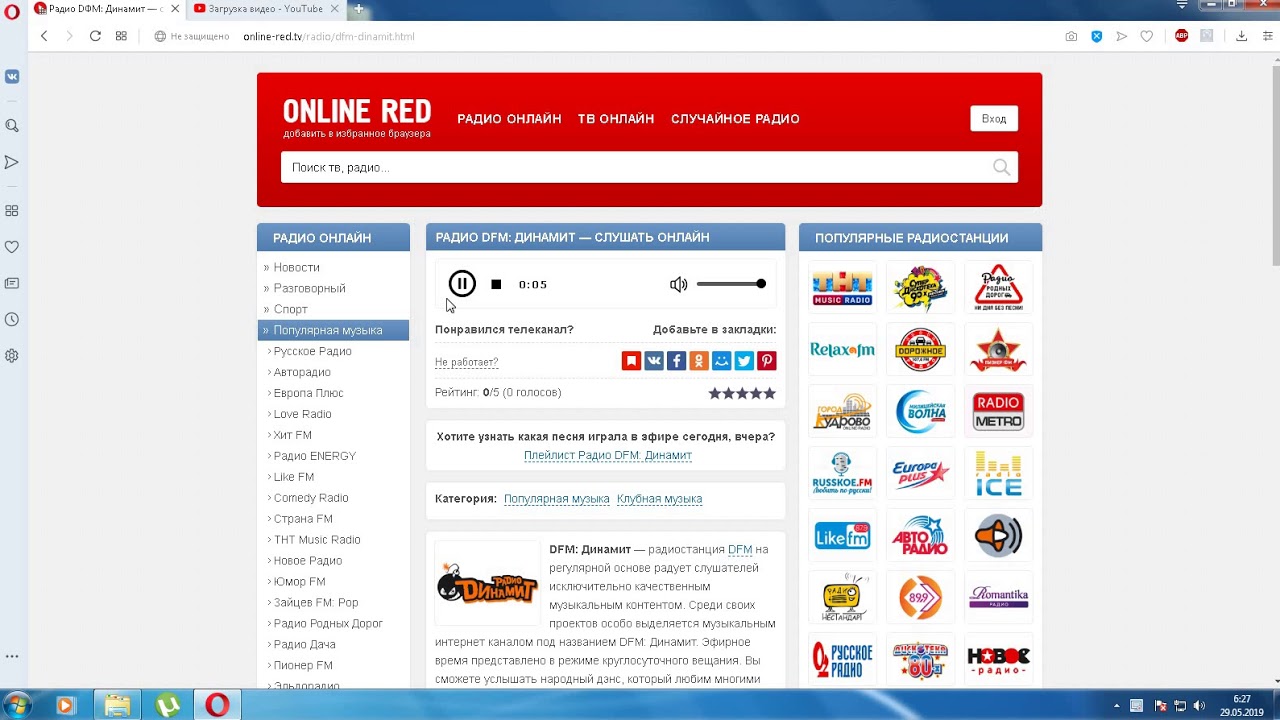
Task: Show hidden system tray icons
Action: pyautogui.click(x=1117, y=706)
